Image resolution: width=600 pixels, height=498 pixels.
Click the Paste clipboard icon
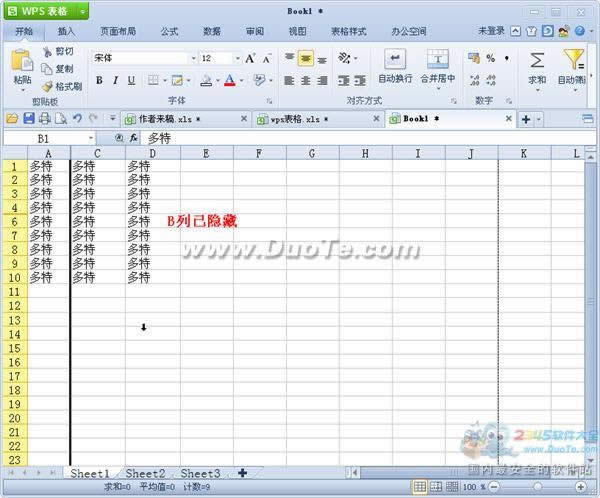(x=22, y=60)
